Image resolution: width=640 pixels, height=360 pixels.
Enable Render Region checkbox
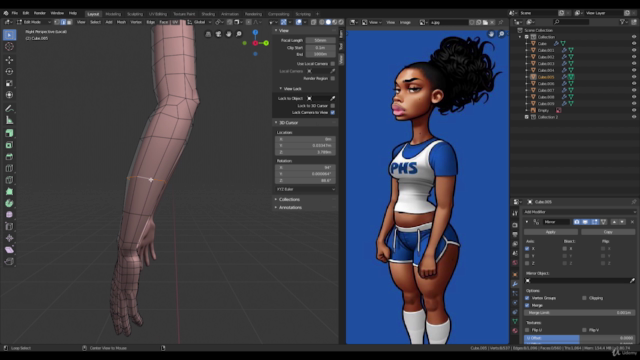pyautogui.click(x=333, y=78)
